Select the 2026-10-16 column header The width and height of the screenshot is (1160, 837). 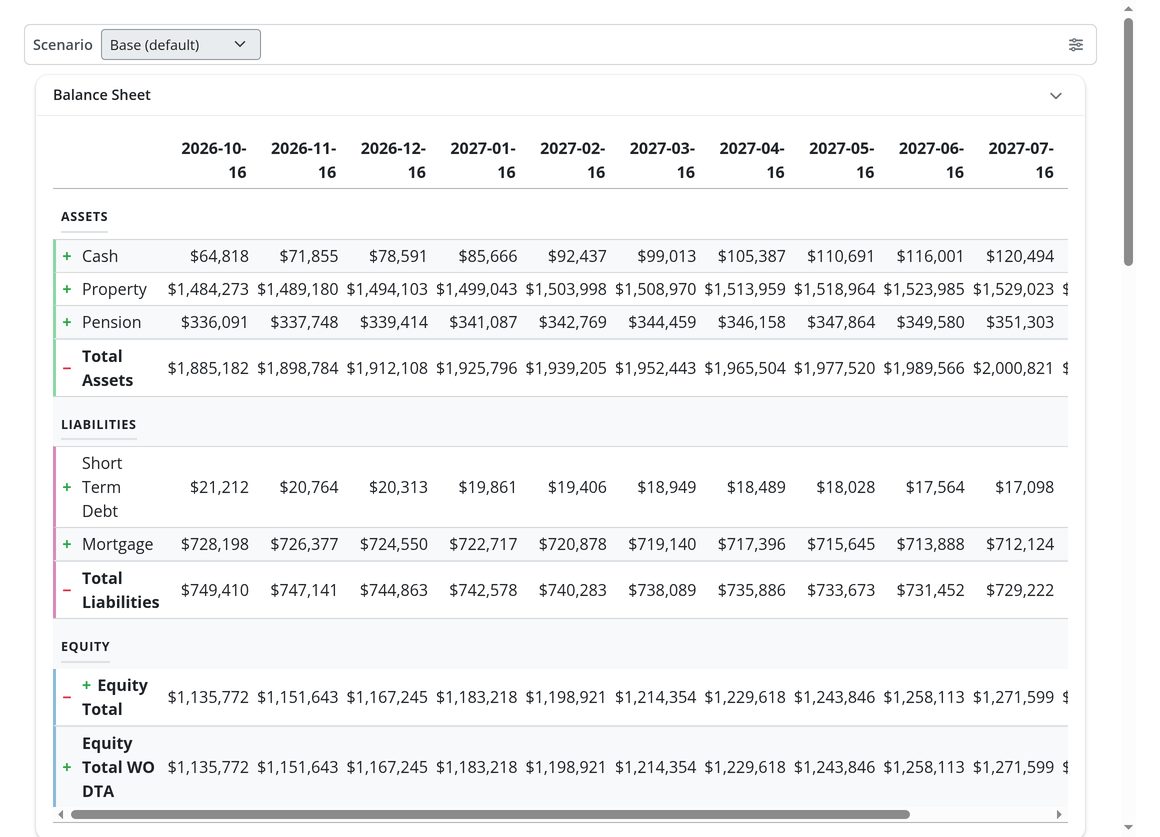[x=214, y=160]
